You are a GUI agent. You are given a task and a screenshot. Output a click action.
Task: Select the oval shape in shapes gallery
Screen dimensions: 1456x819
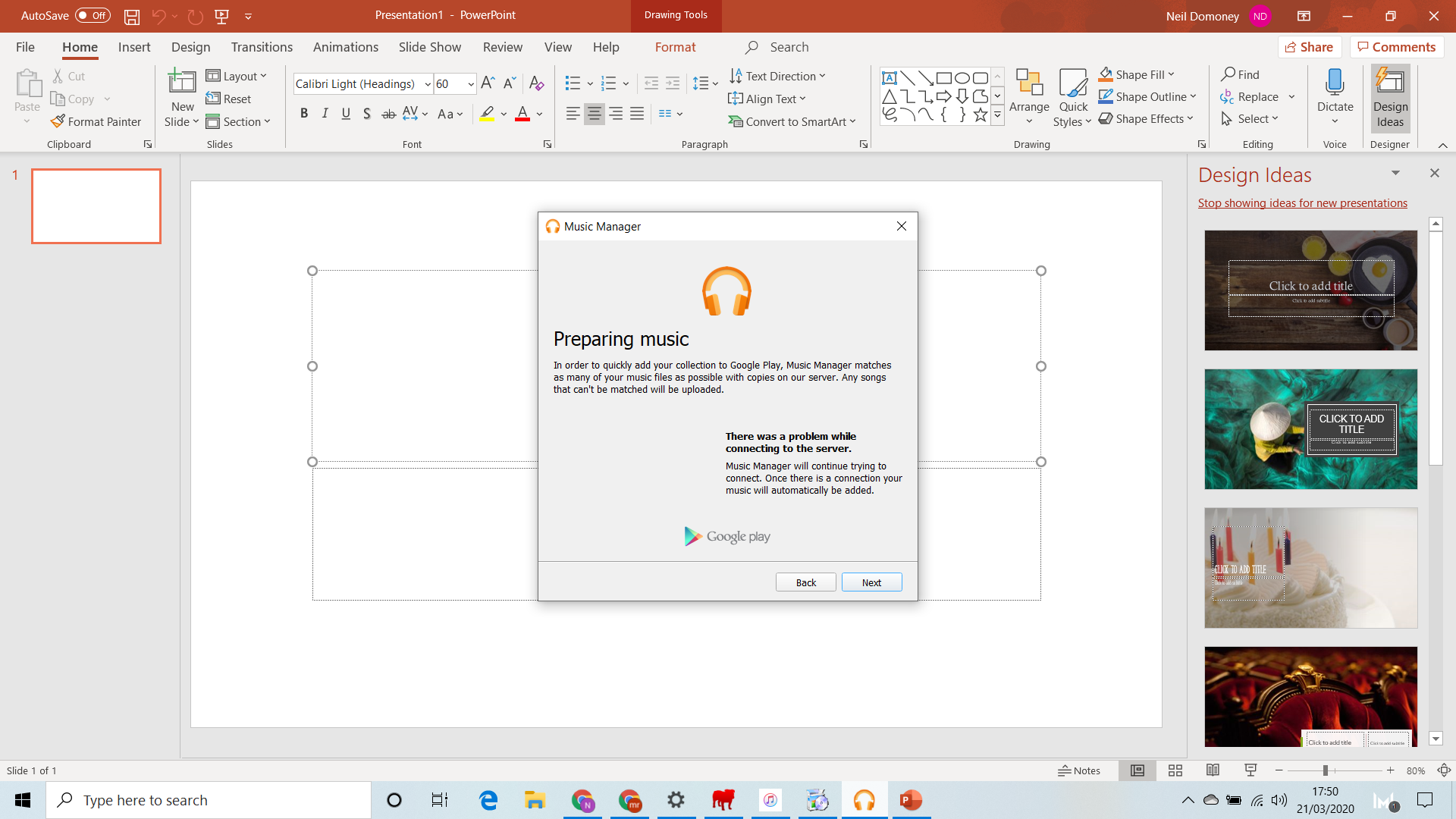[962, 78]
